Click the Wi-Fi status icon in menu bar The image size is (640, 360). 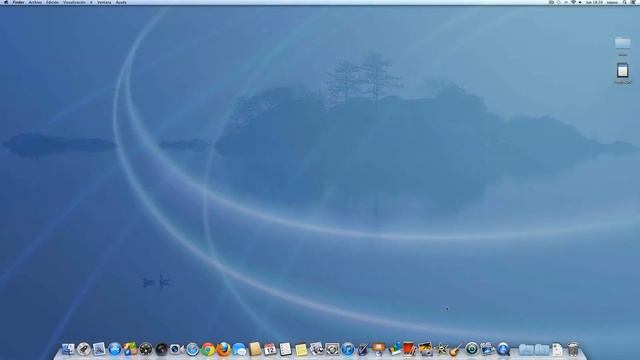[x=573, y=2]
